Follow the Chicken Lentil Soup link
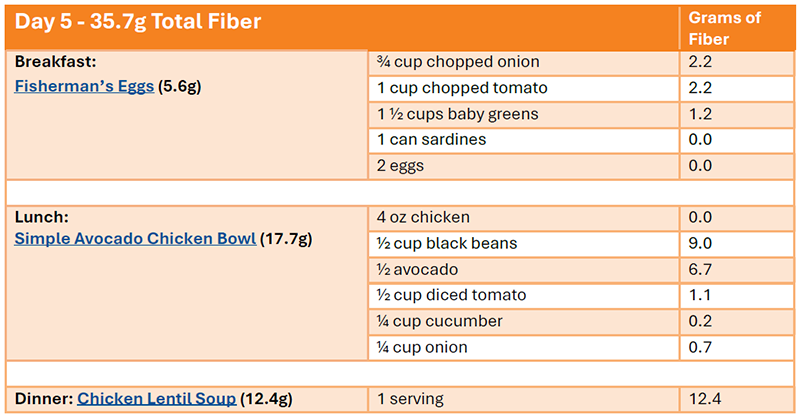Image resolution: width=800 pixels, height=418 pixels. [156, 399]
